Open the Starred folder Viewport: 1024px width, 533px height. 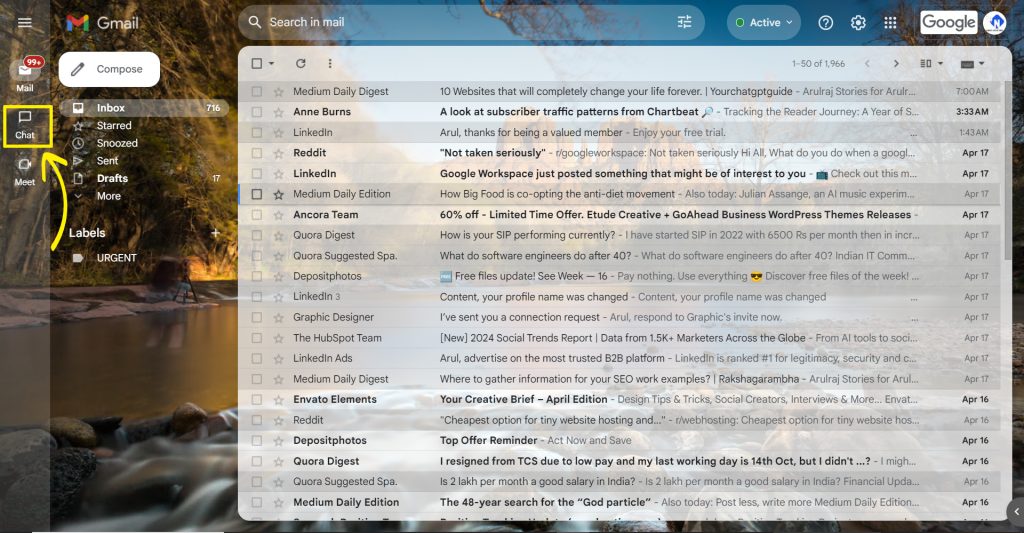(114, 125)
